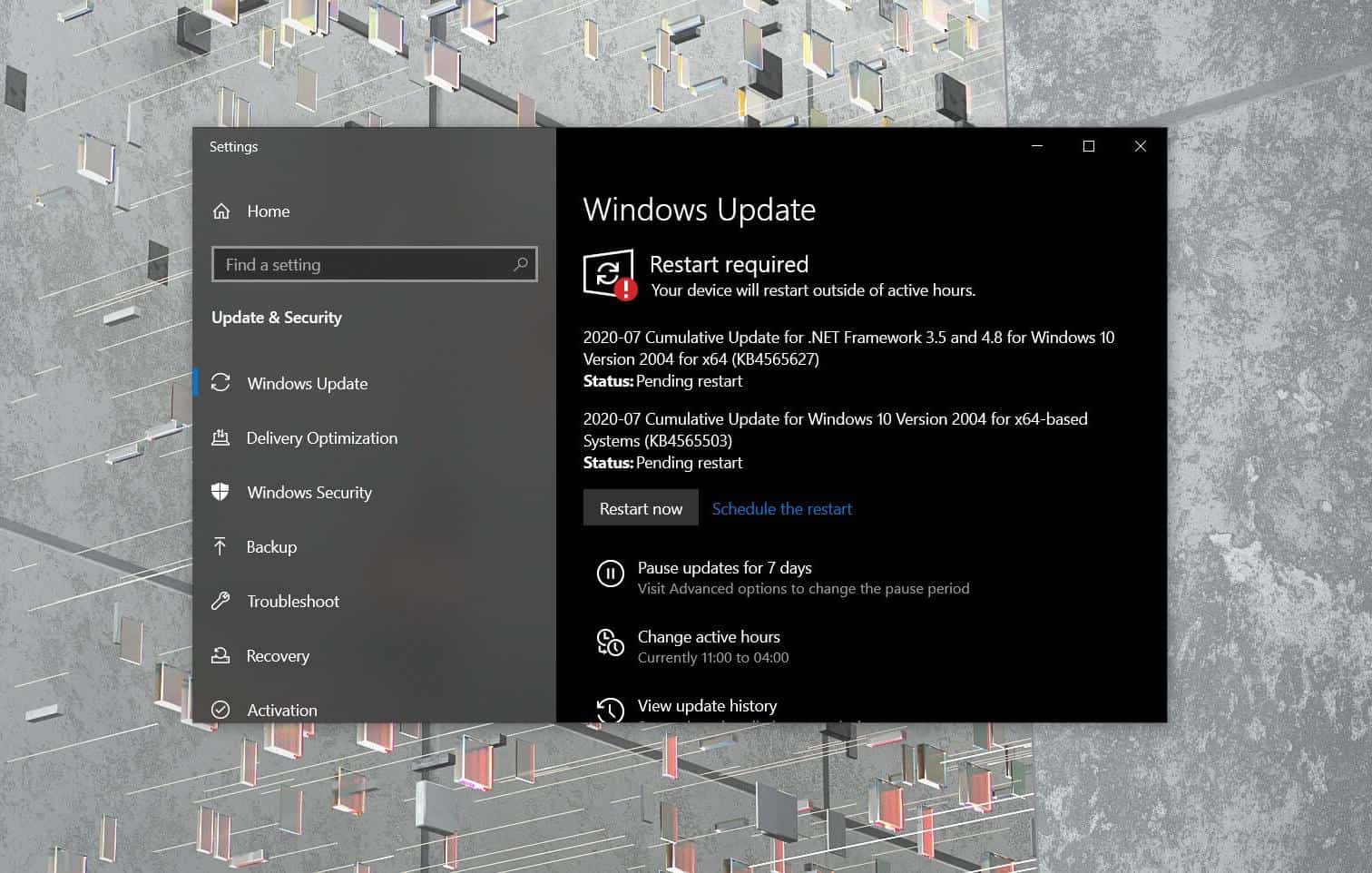The height and width of the screenshot is (873, 1372).
Task: Click the Delivery Optimization icon
Action: 220,437
